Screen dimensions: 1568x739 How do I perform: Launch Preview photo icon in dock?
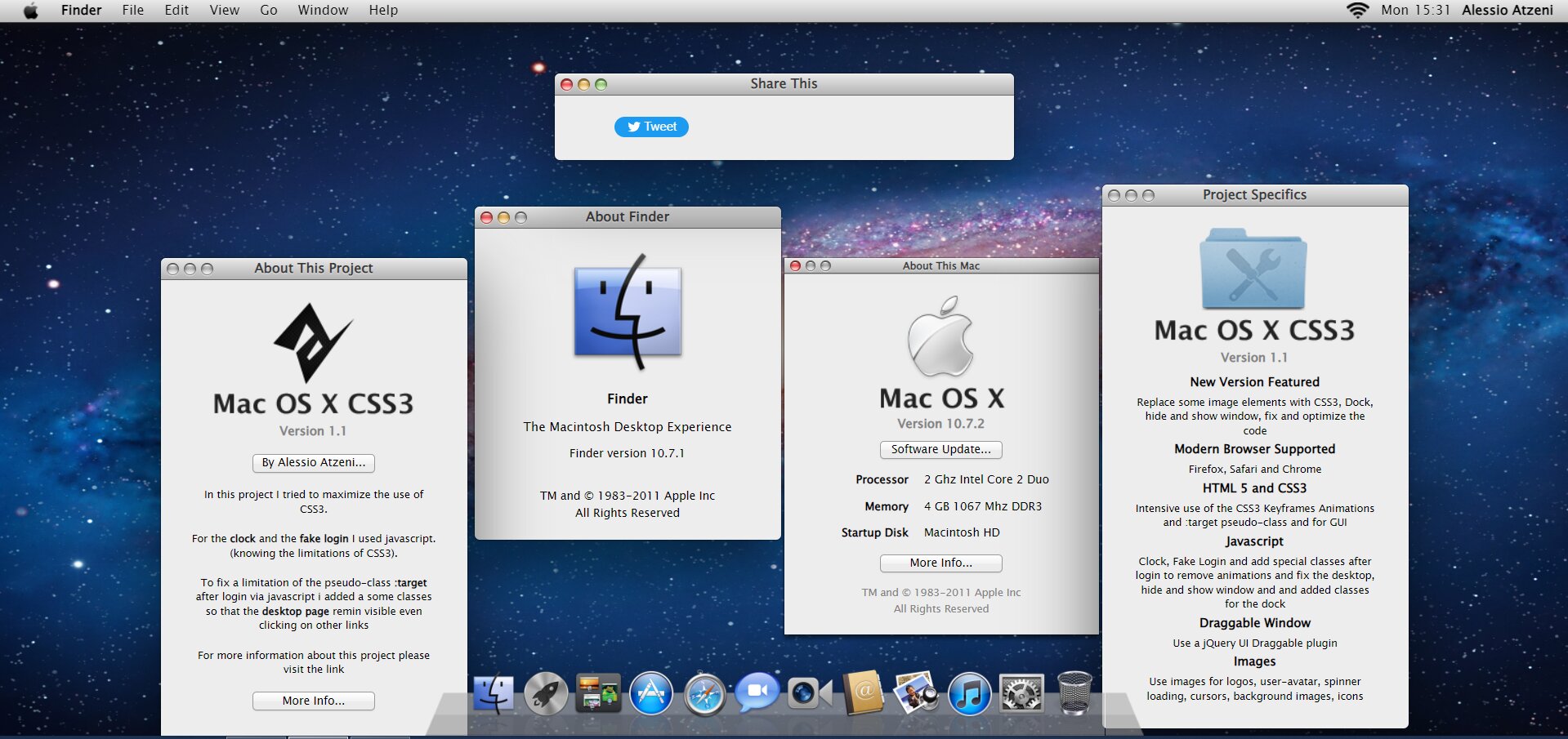pos(916,692)
